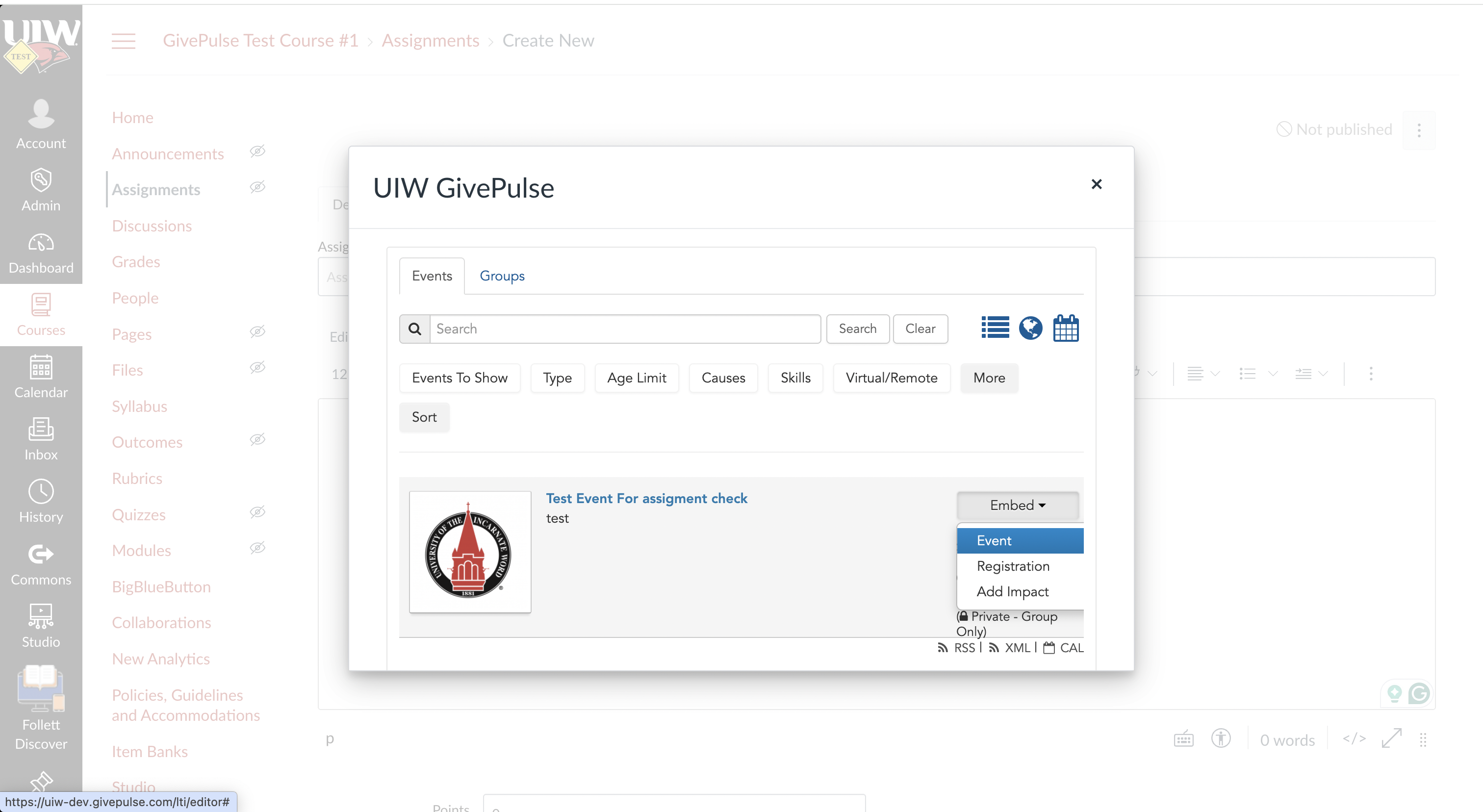Screen dimensions: 1483x812
Task: Toggle the hamburger course menu
Action: coord(123,41)
